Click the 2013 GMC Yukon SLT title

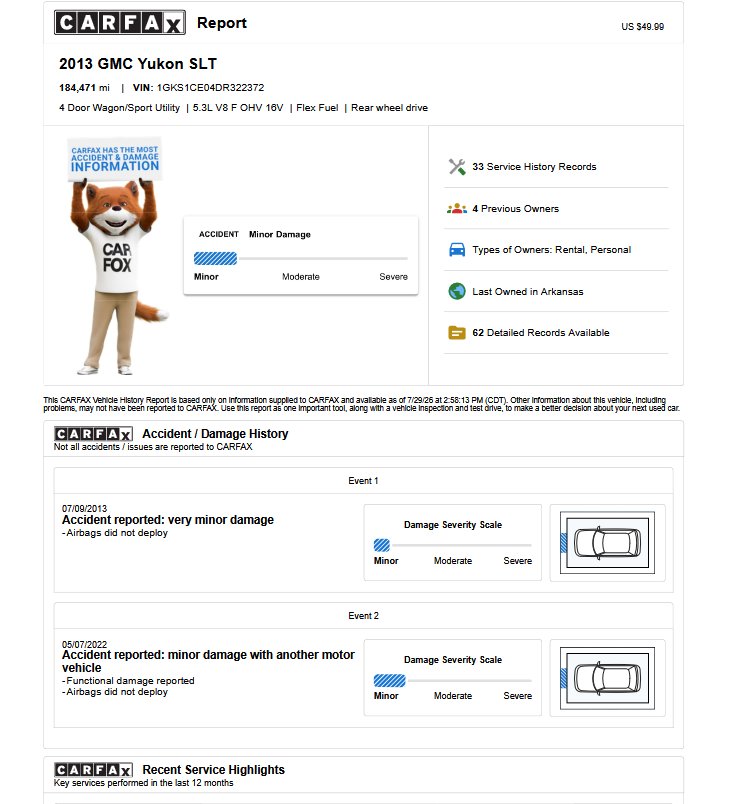[x=138, y=64]
